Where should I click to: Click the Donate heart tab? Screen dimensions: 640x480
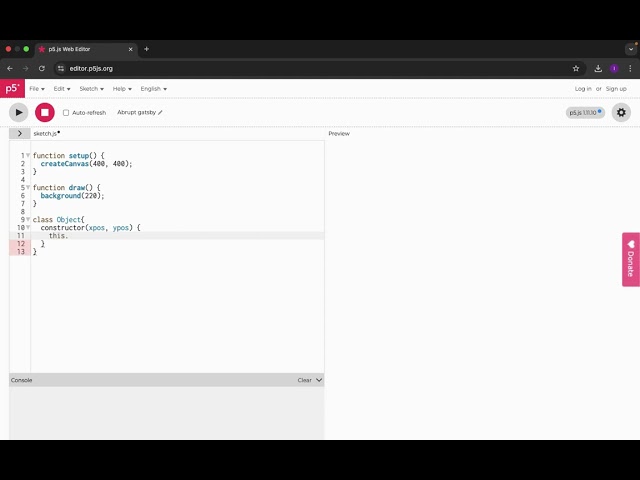click(631, 259)
